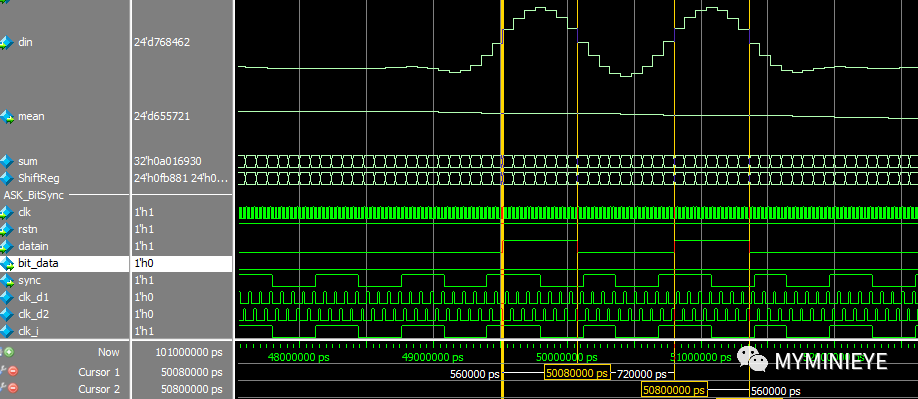Click the clk_d1 signal icon

(x=6, y=297)
